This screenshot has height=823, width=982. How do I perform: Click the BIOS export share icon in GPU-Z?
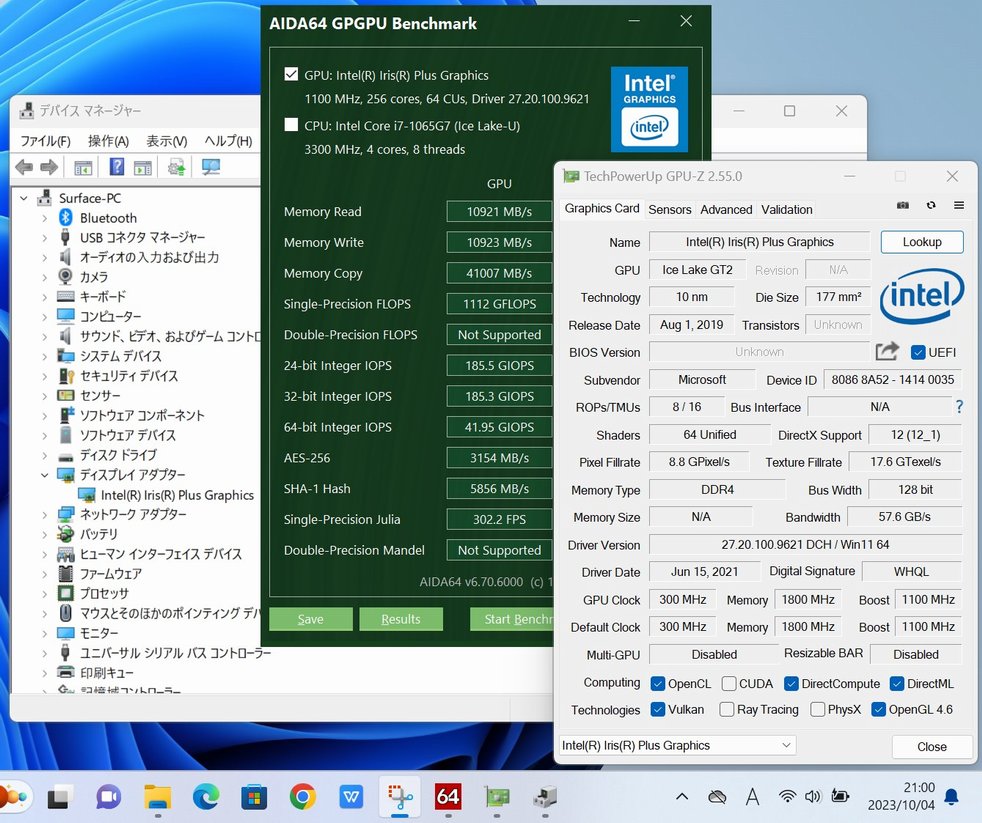click(887, 351)
